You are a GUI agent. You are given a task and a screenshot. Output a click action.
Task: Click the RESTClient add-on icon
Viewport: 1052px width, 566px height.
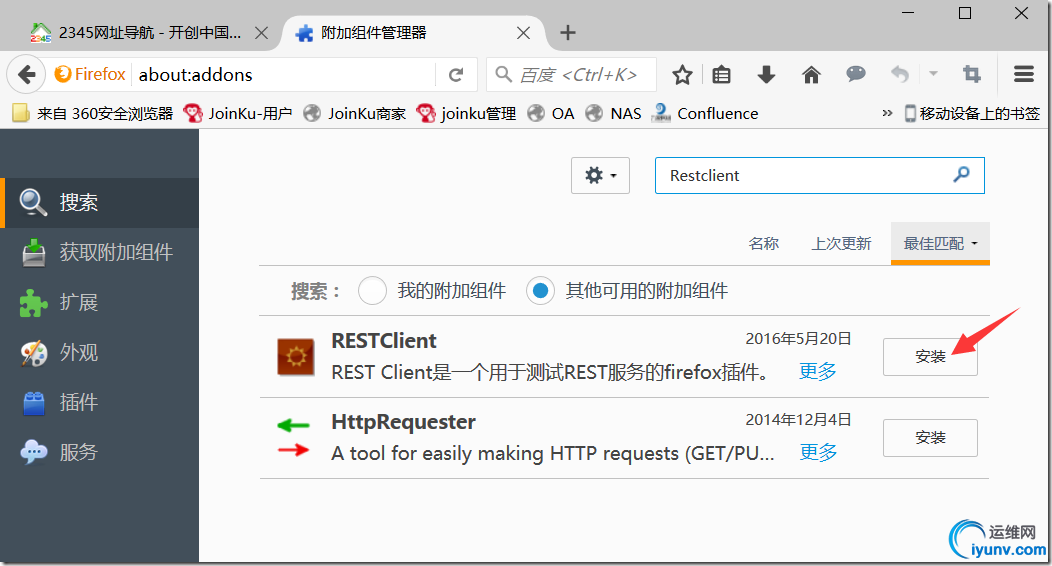[x=296, y=357]
